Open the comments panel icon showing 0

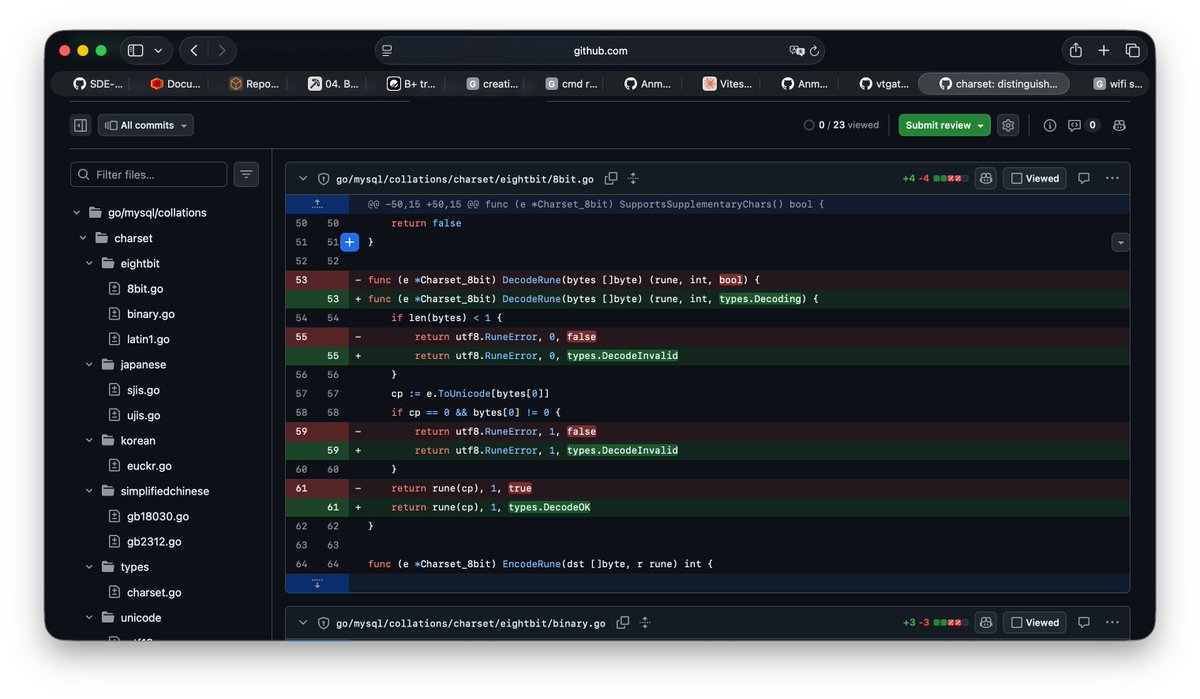tap(1083, 125)
